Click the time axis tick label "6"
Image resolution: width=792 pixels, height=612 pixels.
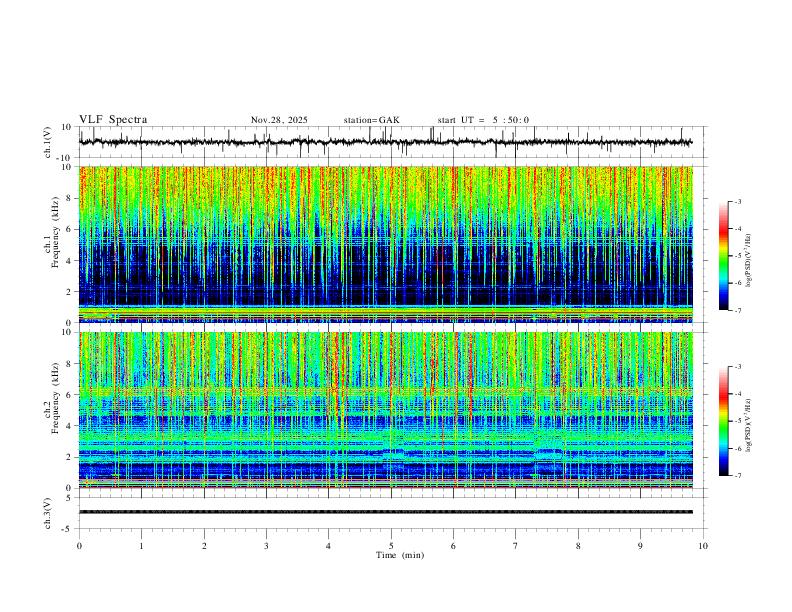[453, 546]
